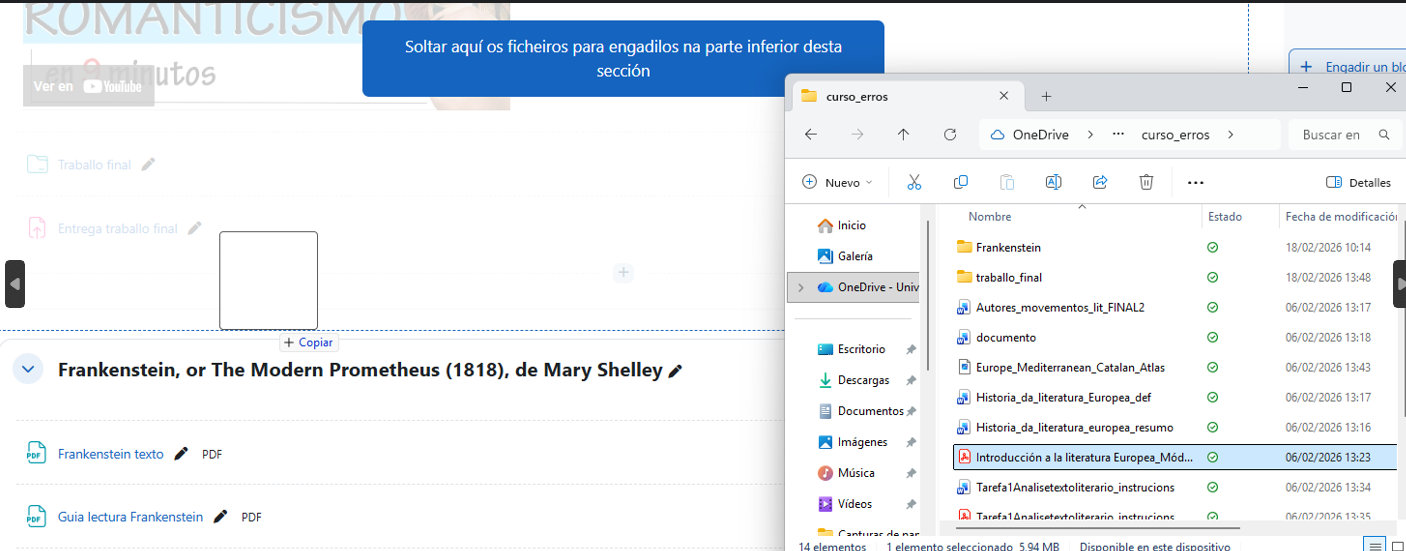Refresh the curso_erros folder view

tap(950, 135)
